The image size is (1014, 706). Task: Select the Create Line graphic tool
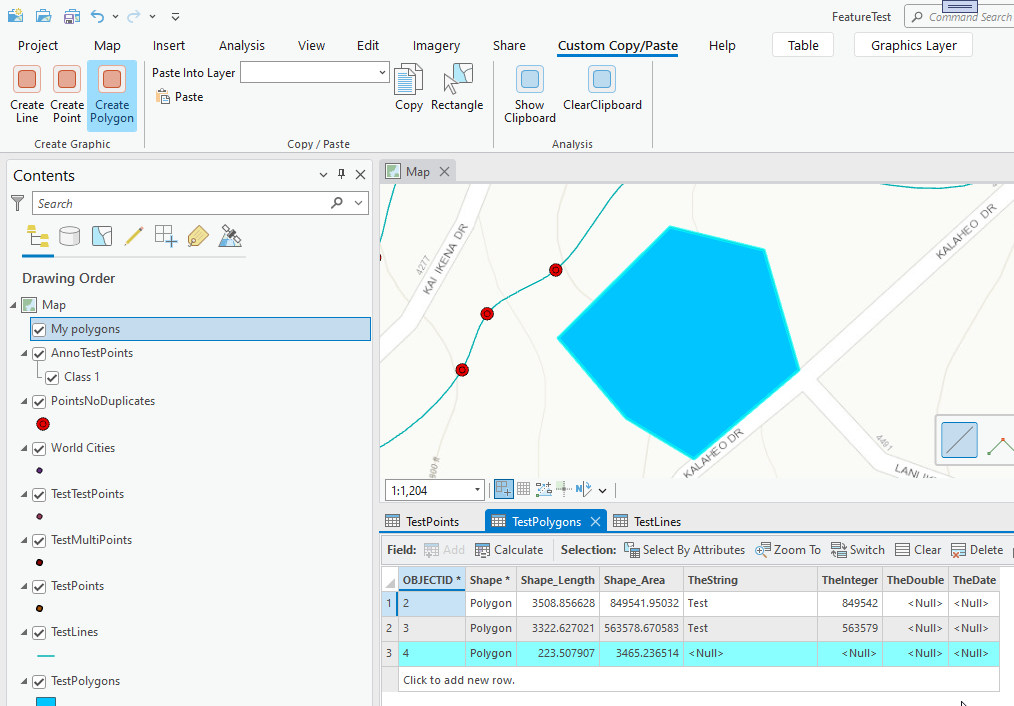tap(27, 94)
